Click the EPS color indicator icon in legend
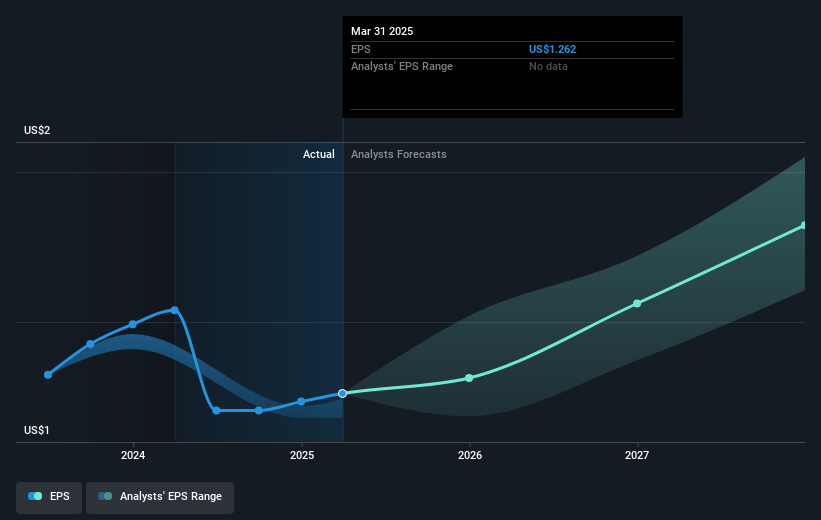Screen dimensions: 821x520 [35, 496]
